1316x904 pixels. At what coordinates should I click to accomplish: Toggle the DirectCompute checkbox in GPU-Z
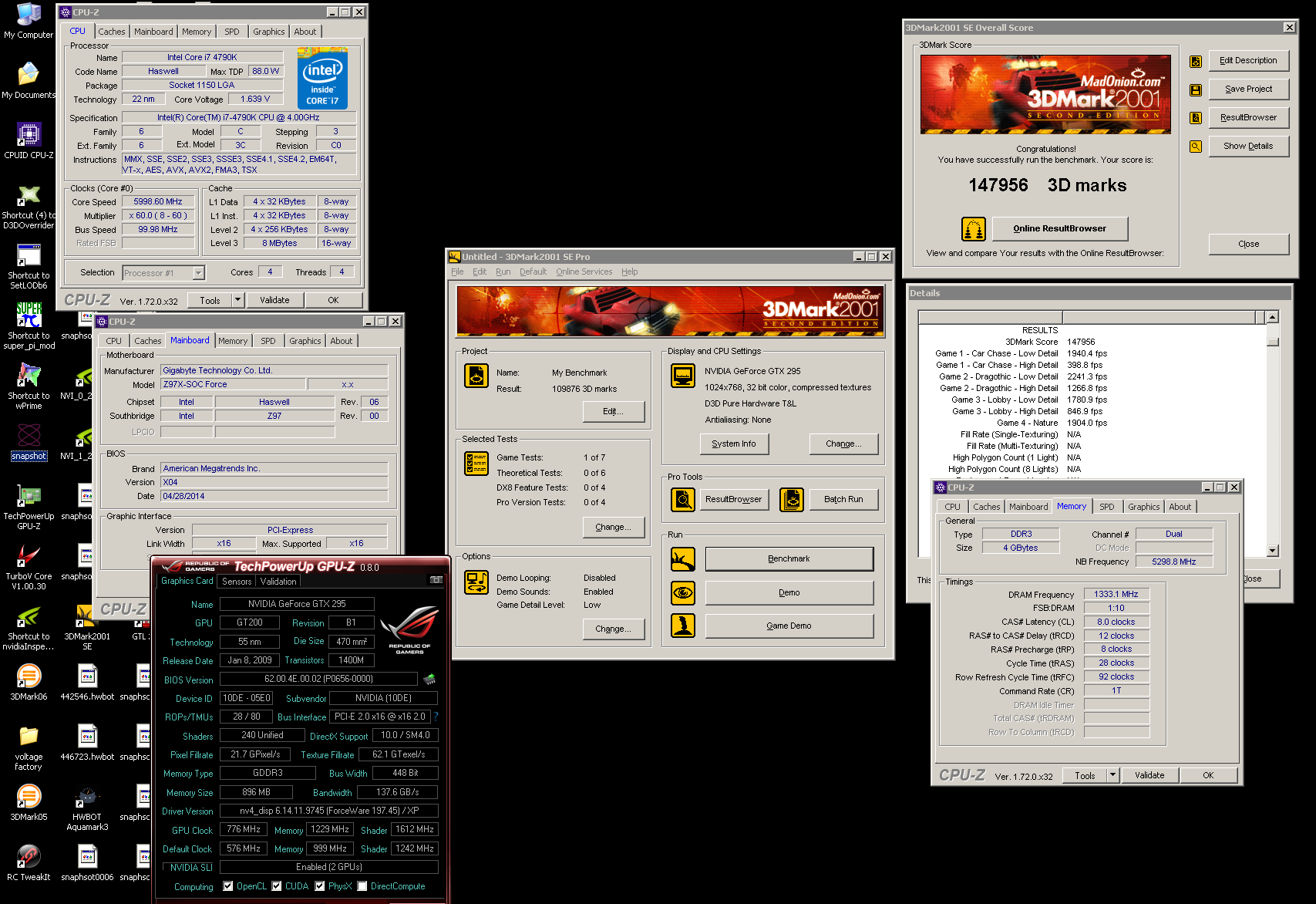pos(362,886)
